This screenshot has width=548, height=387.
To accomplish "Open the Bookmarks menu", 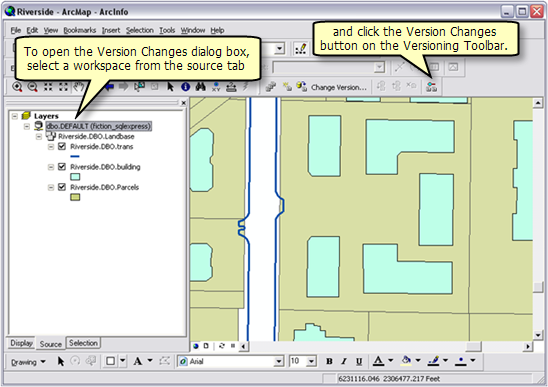I will 80,30.
